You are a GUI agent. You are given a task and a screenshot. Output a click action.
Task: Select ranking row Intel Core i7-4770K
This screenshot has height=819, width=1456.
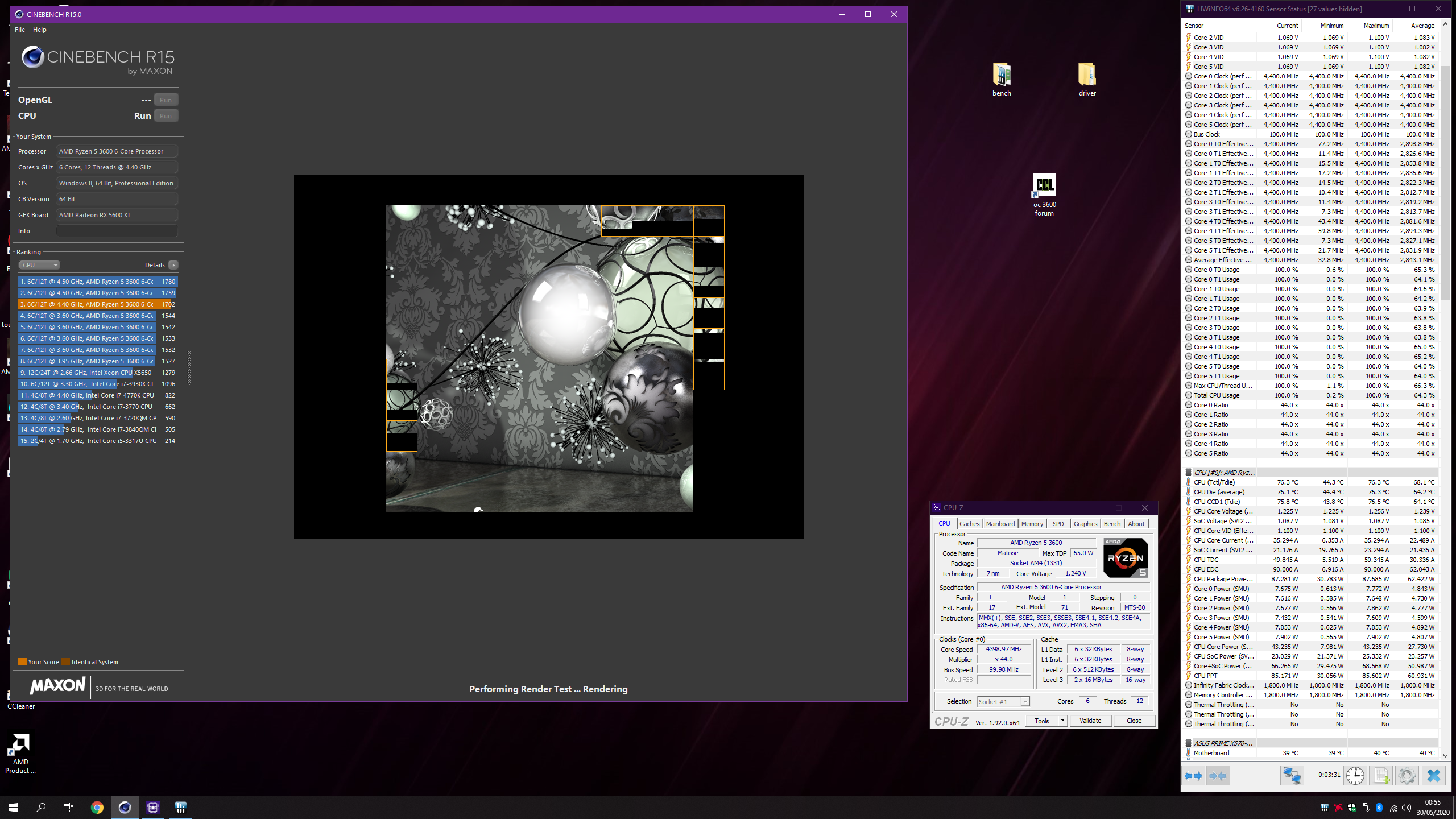tap(98, 395)
